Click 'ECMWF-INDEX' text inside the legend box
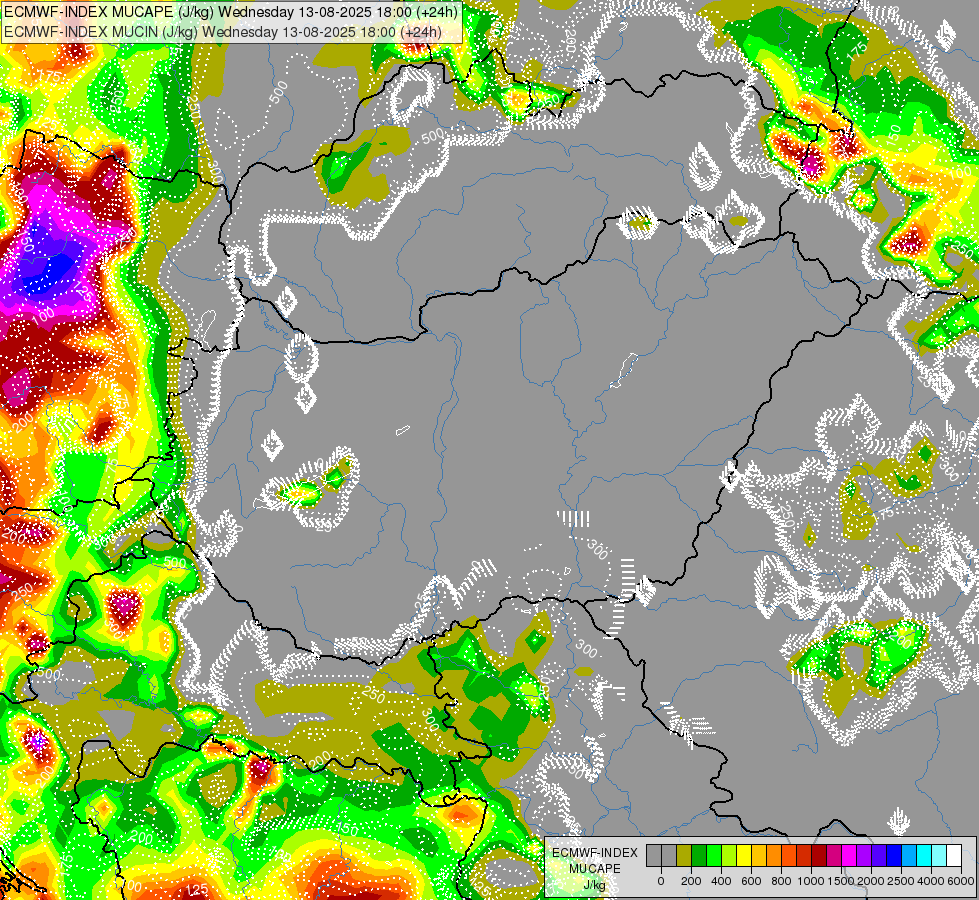Screen dimensions: 979x900 click(595, 853)
